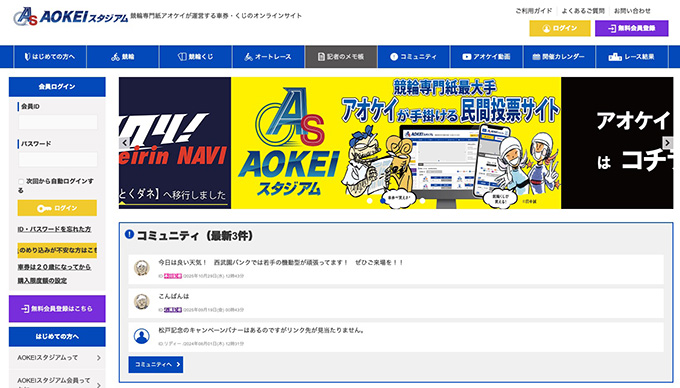Screen dimensions: 680x388
Task: Expand the AOKEIスタジアムって sidebar item
Action: (x=57, y=358)
